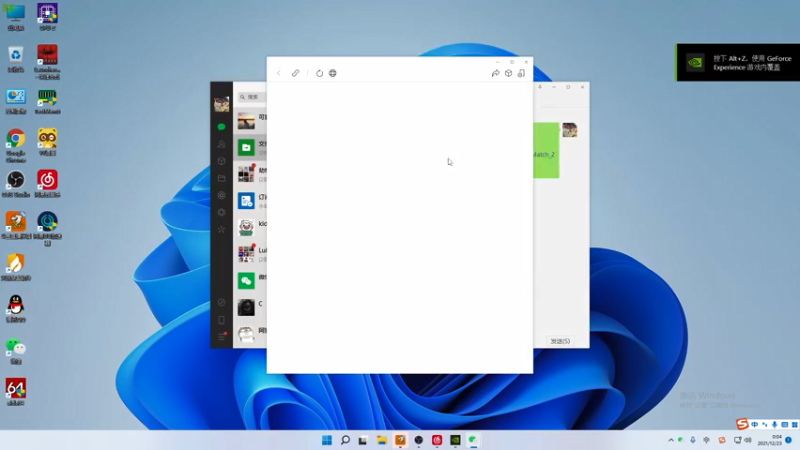The height and width of the screenshot is (450, 800).
Task: Open the star icon in the WeChat sidebar
Action: (x=221, y=229)
